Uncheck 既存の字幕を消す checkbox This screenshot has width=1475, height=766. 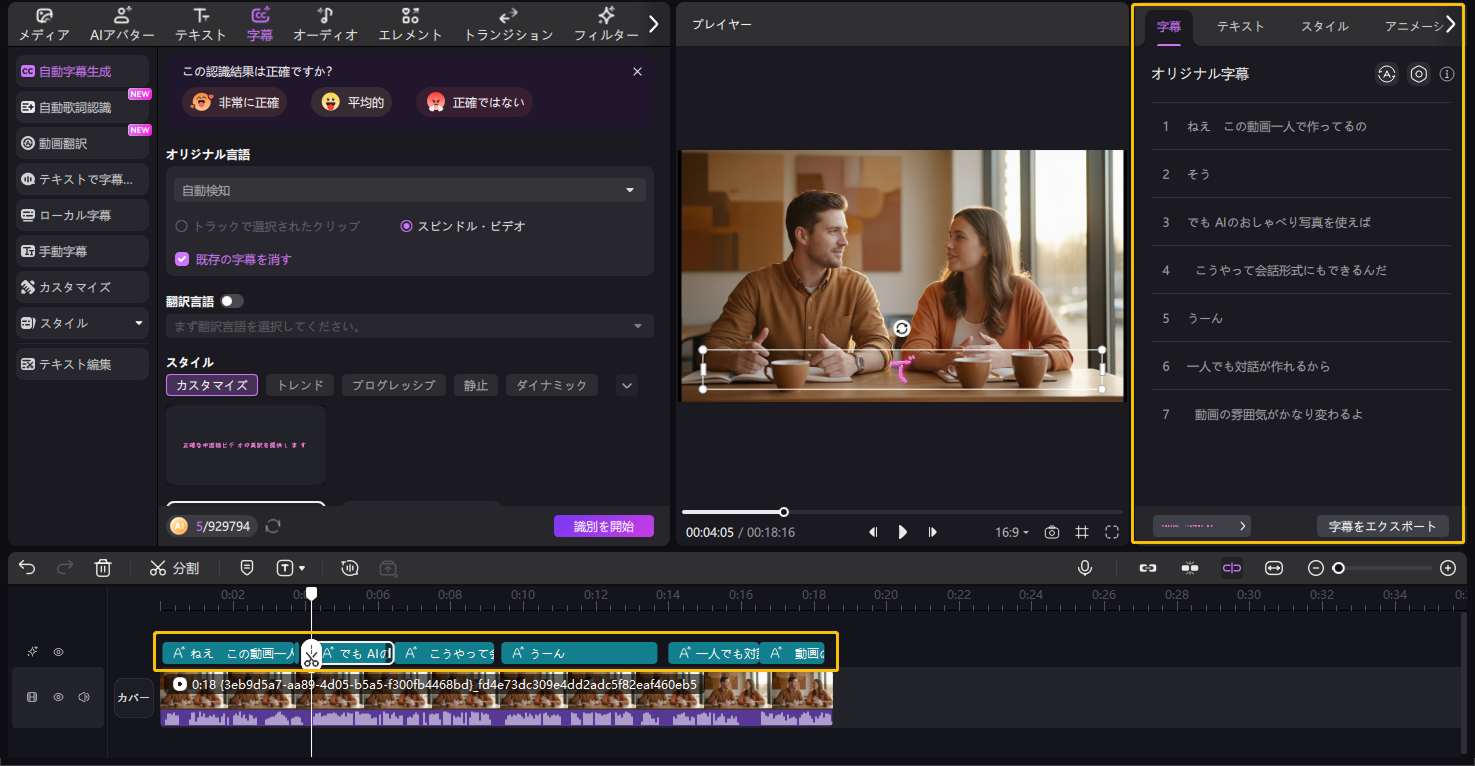click(182, 259)
